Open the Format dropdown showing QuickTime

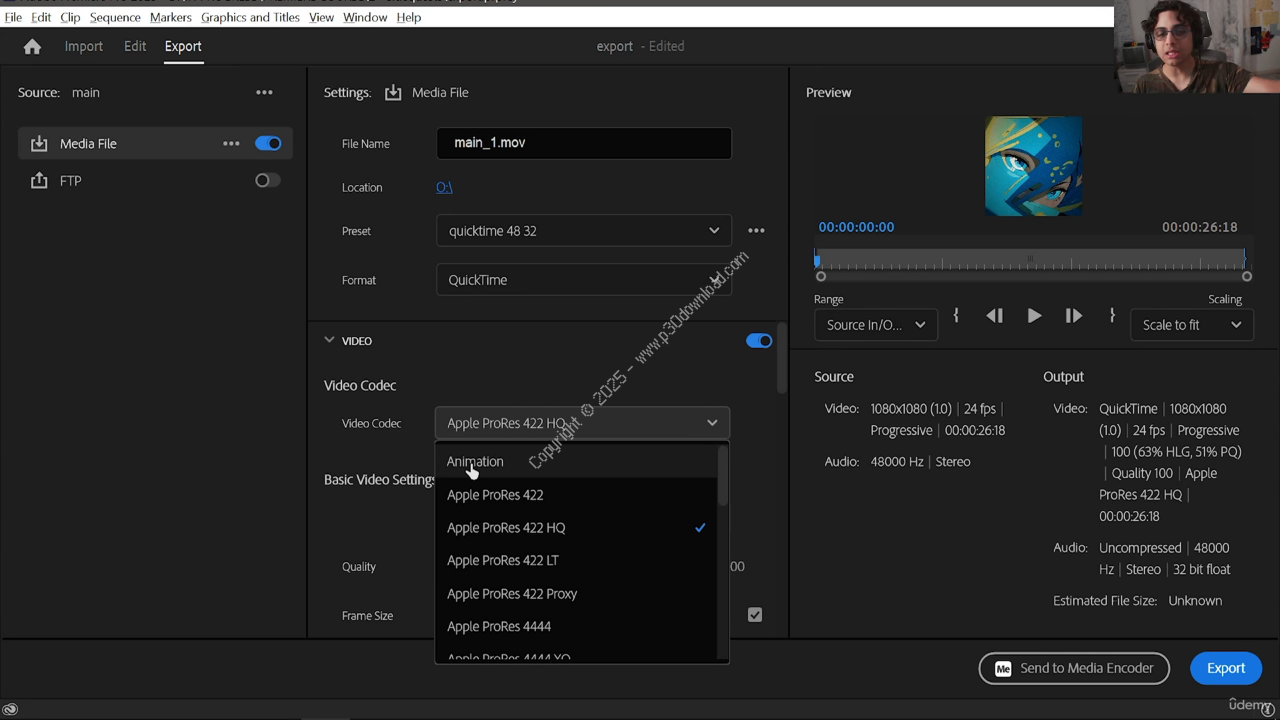(x=584, y=280)
